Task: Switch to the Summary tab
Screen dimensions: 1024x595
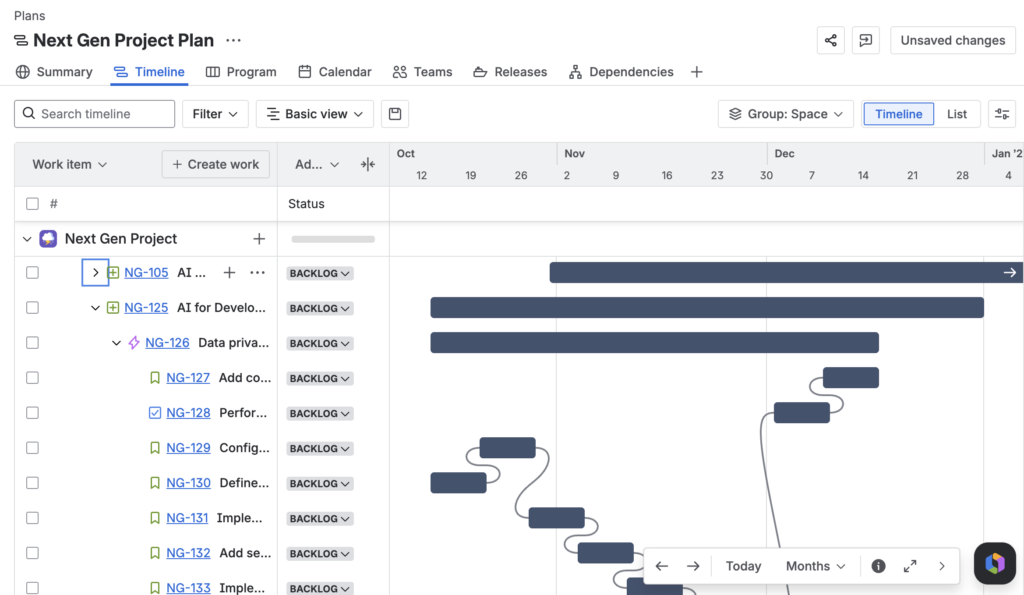Action: tap(54, 72)
